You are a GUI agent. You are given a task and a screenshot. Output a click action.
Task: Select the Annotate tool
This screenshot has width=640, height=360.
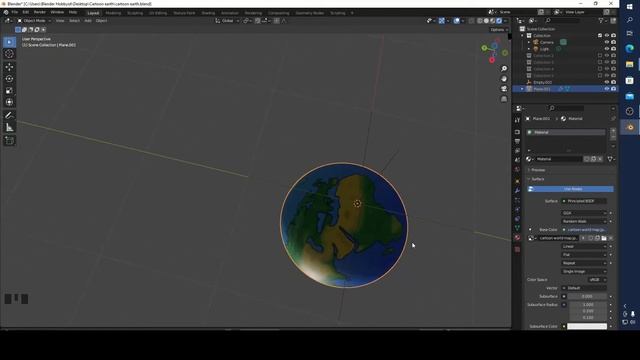9,116
